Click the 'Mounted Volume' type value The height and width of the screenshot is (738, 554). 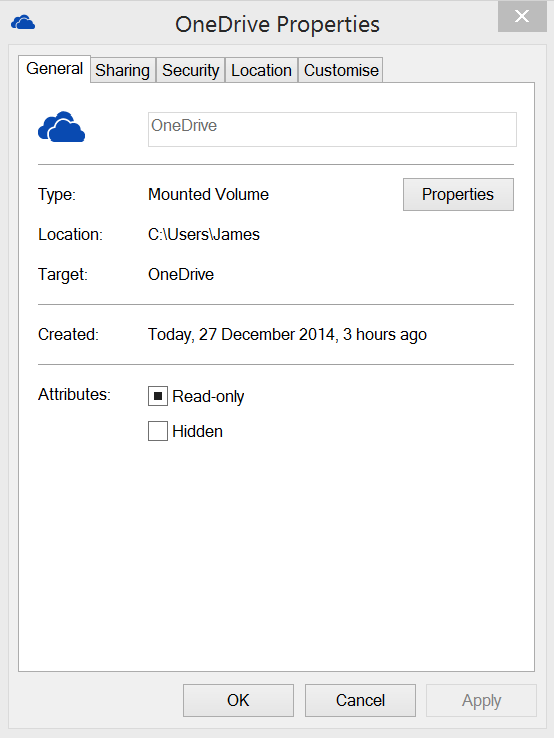click(209, 194)
